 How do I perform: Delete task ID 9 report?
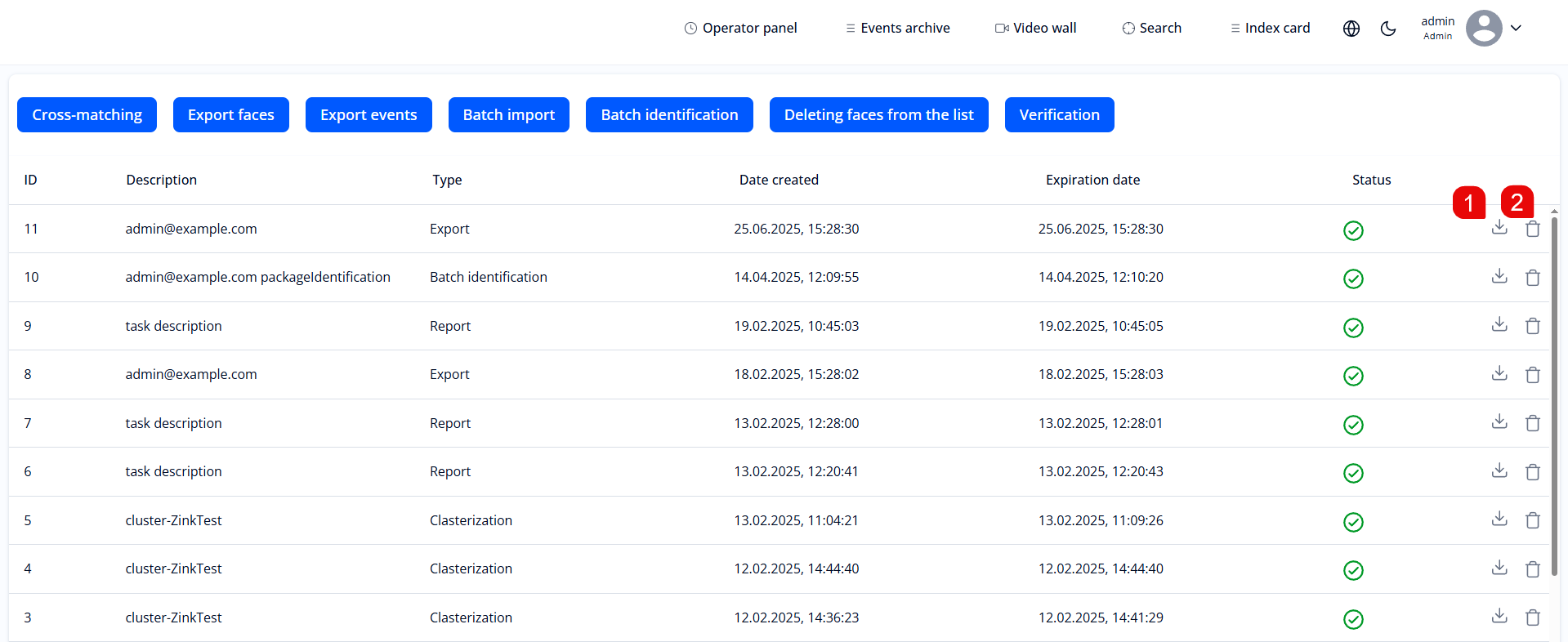tap(1532, 326)
